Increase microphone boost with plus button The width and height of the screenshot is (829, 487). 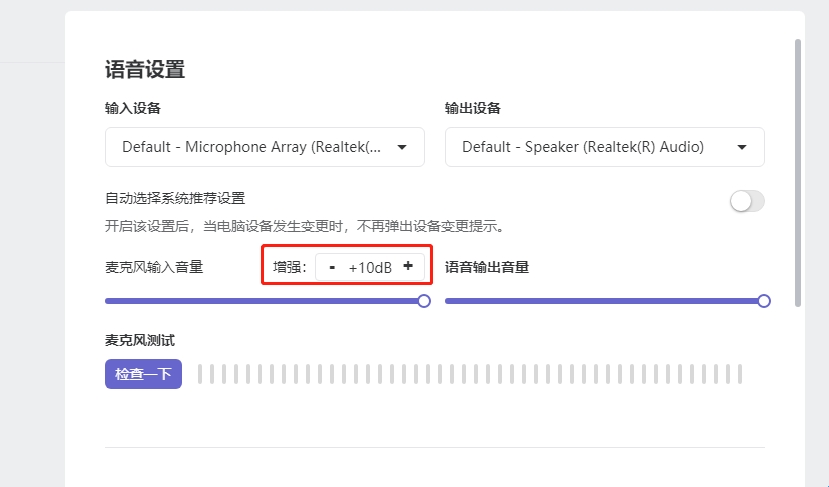coord(408,266)
